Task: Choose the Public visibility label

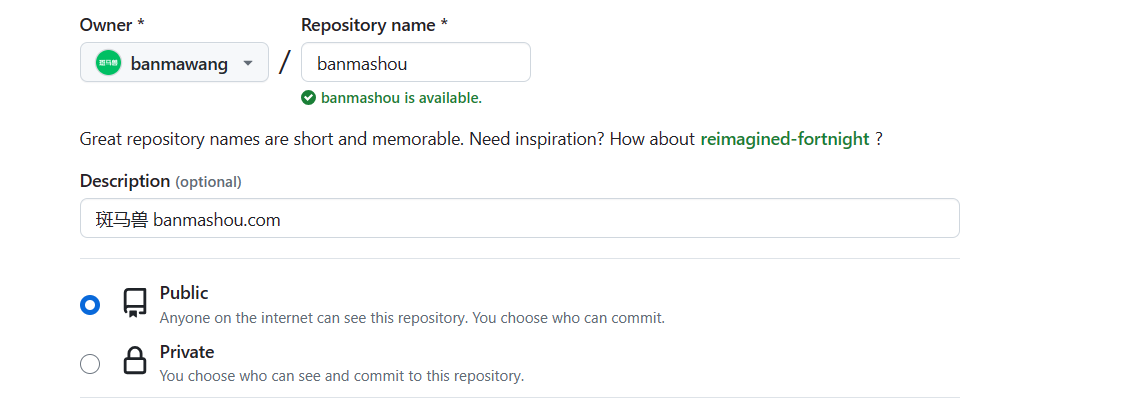Action: pos(184,293)
